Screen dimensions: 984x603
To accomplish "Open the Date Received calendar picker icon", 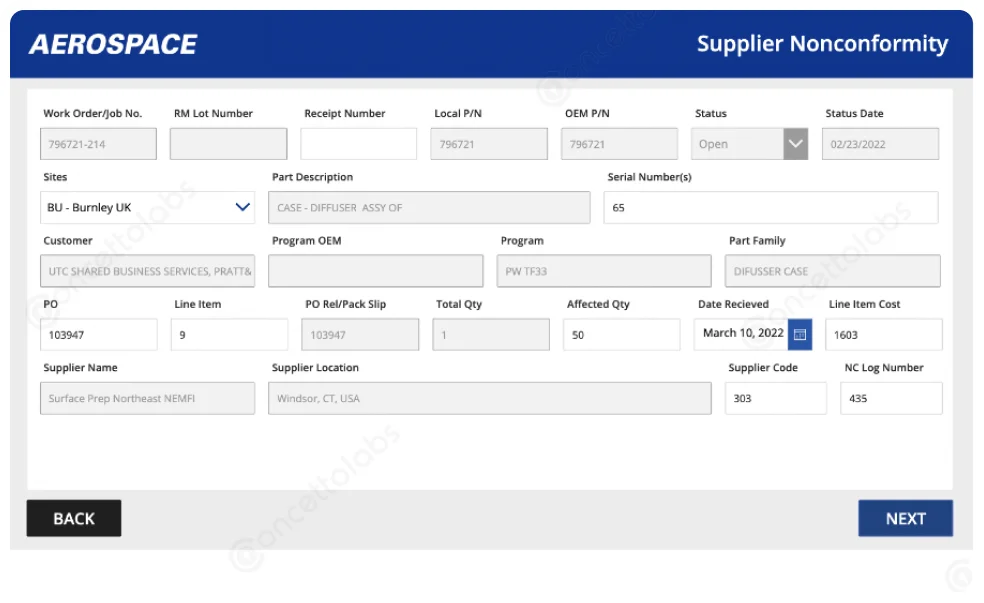I will 800,334.
